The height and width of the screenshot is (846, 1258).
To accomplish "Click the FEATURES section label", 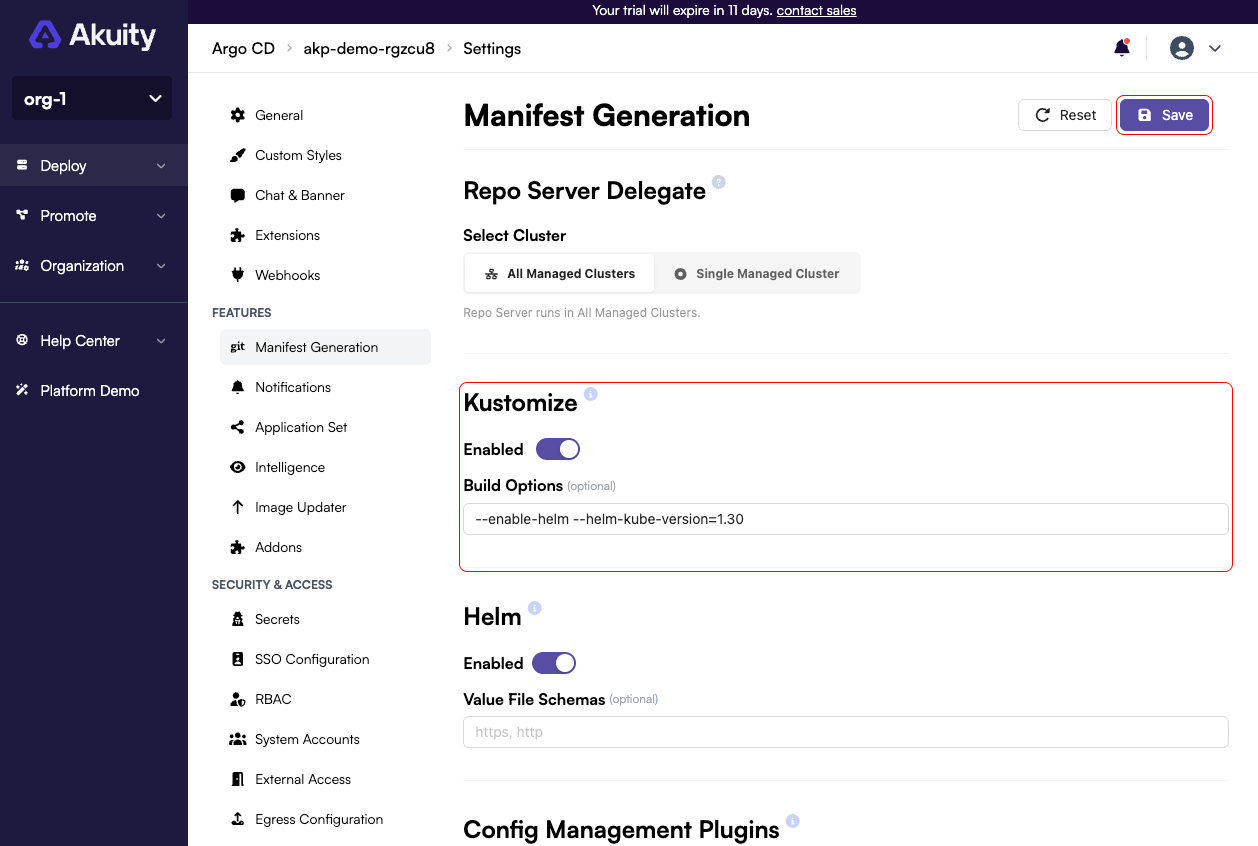I will click(242, 313).
